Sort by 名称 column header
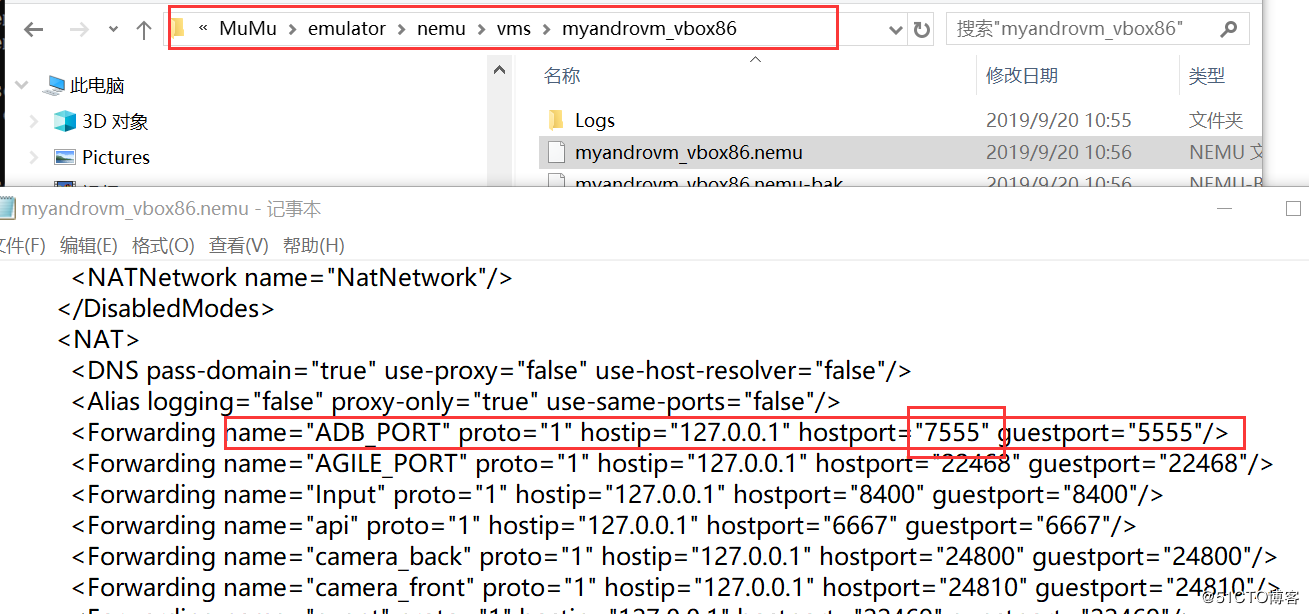 point(562,76)
